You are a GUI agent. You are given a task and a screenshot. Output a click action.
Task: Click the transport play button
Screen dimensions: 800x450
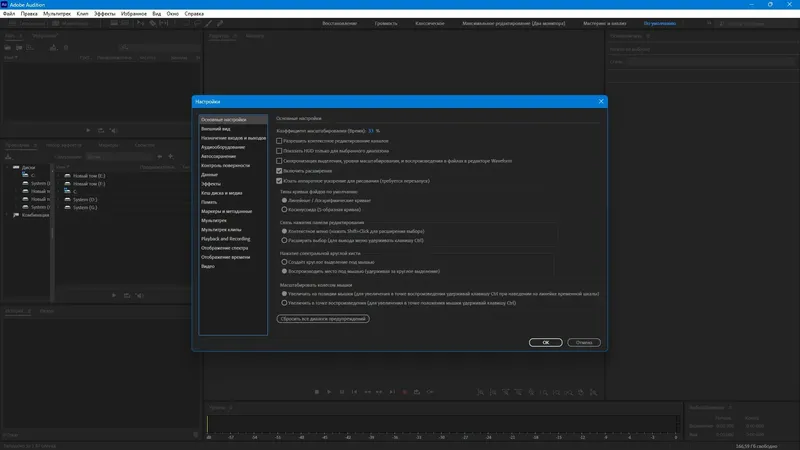click(329, 392)
